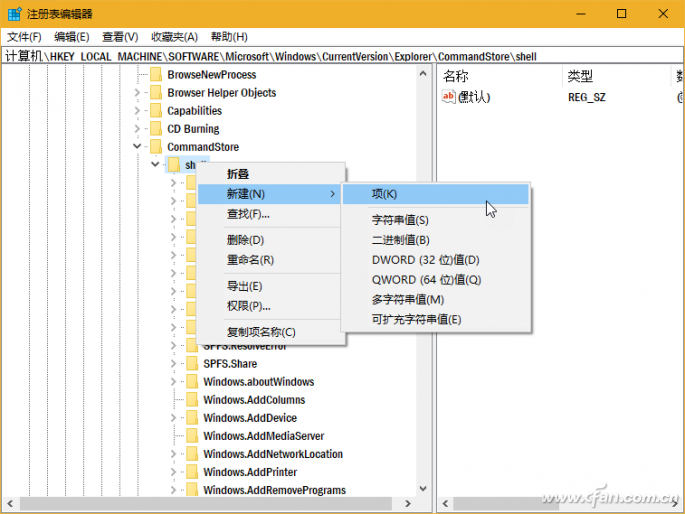685x514 pixels.
Task: Select the (默认) value name
Action: click(474, 97)
